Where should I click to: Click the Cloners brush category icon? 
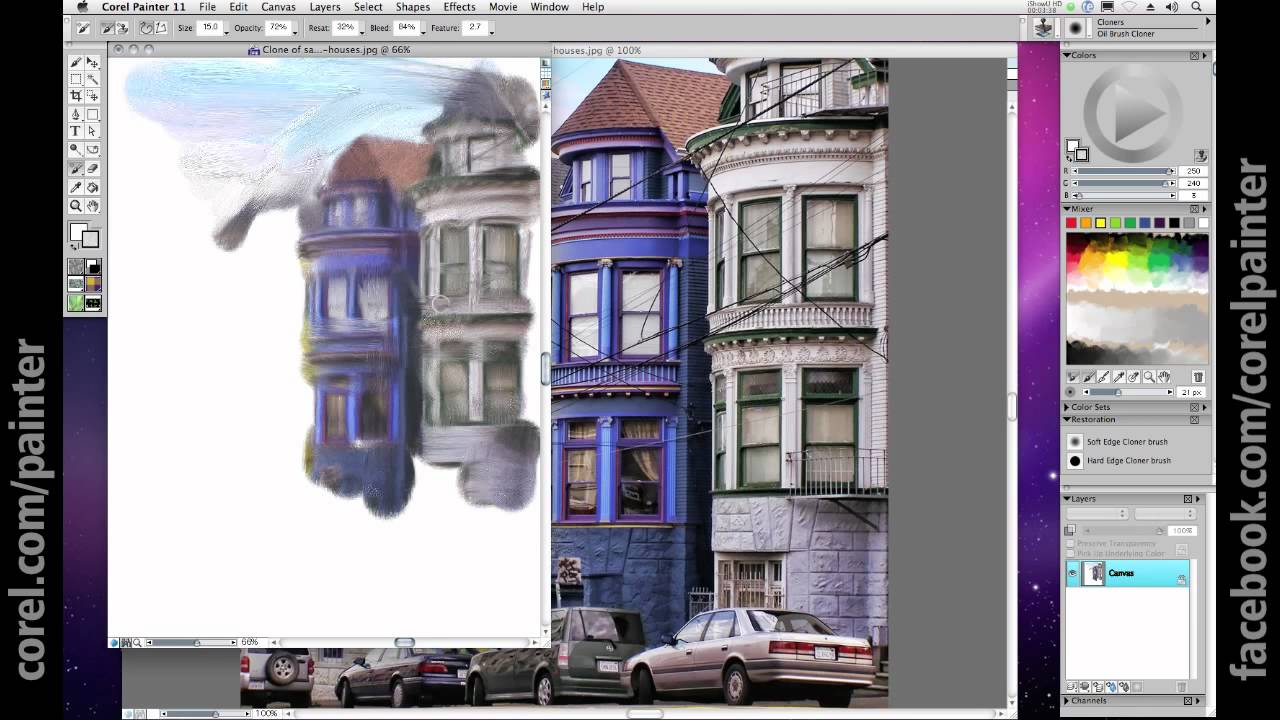click(x=1043, y=28)
